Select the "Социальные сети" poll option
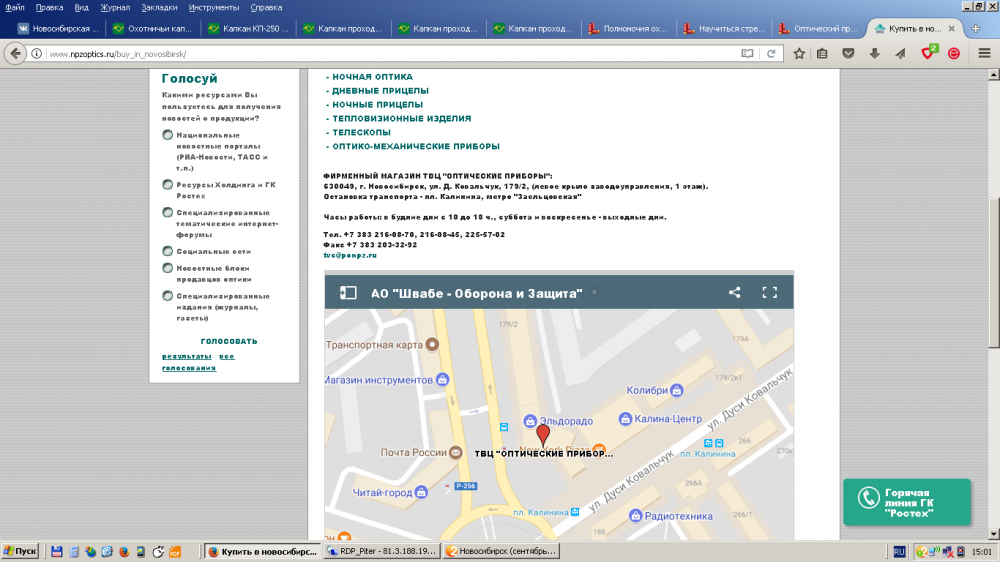The image size is (1000, 562). [x=167, y=251]
